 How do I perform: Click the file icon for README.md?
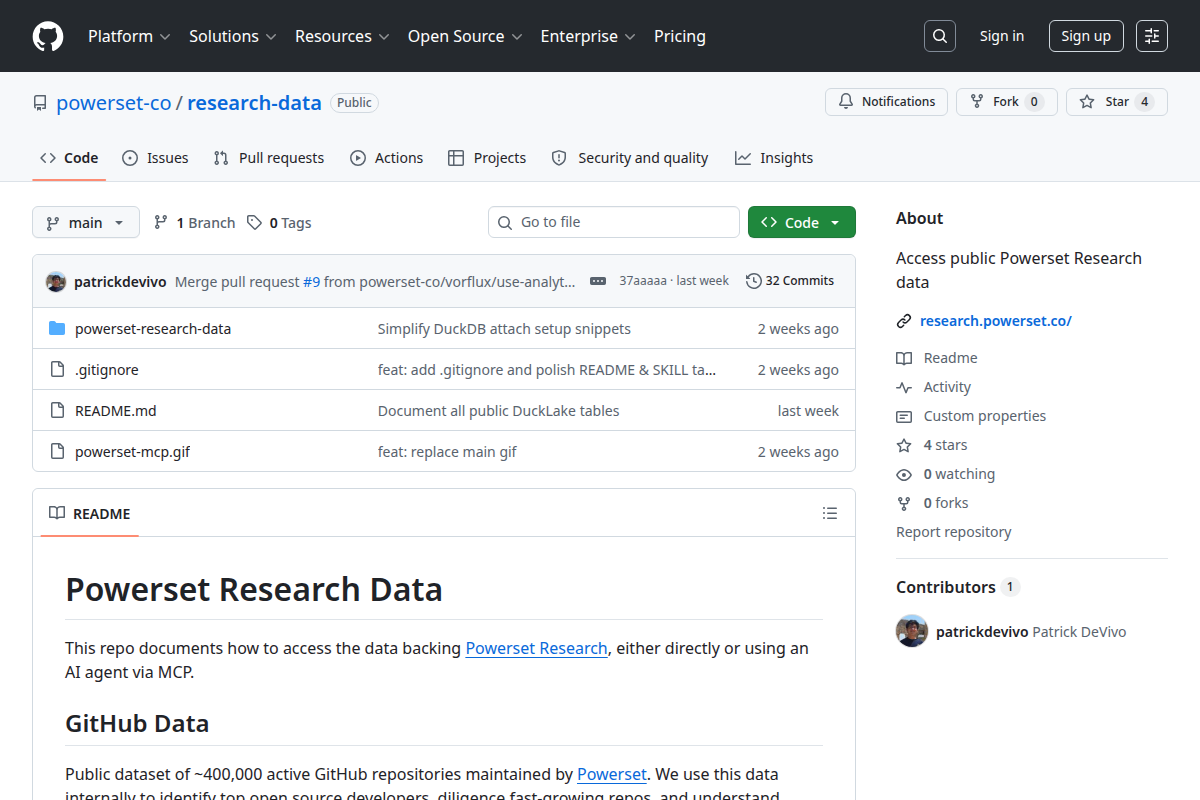pos(57,411)
